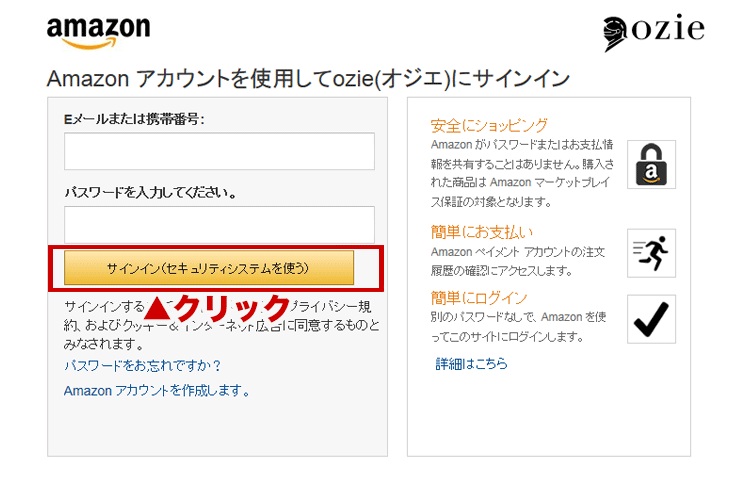The width and height of the screenshot is (730, 500).
Task: Click the Eメールまたは携帯番号 label
Action: point(134,119)
